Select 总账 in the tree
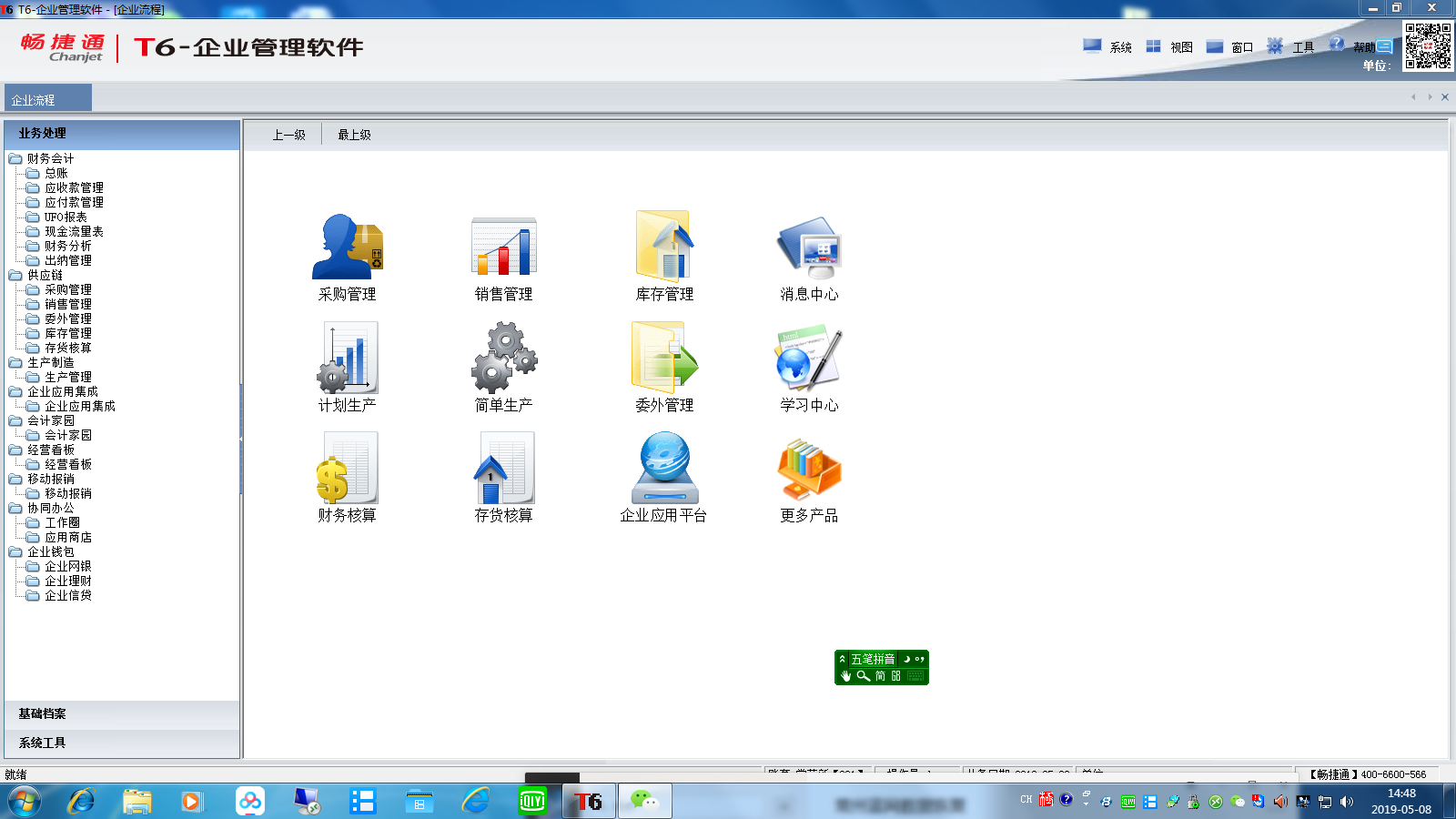Viewport: 1456px width, 819px height. pyautogui.click(x=56, y=173)
